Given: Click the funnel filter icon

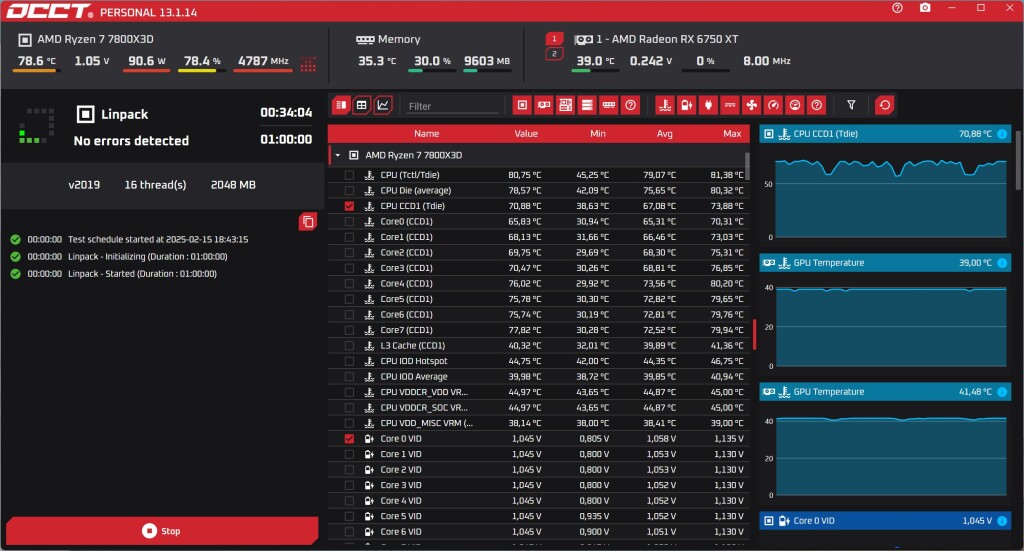Looking at the screenshot, I should 851,105.
